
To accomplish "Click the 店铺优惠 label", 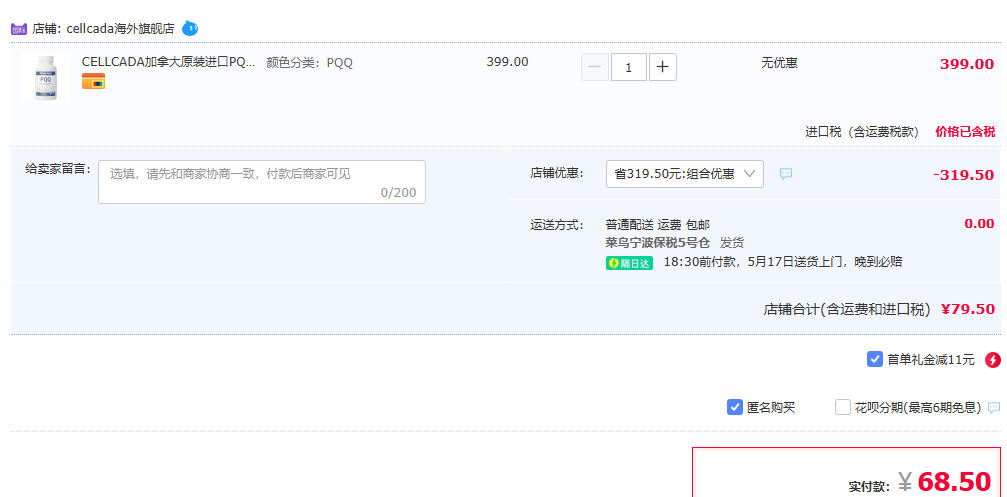I will pos(557,173).
